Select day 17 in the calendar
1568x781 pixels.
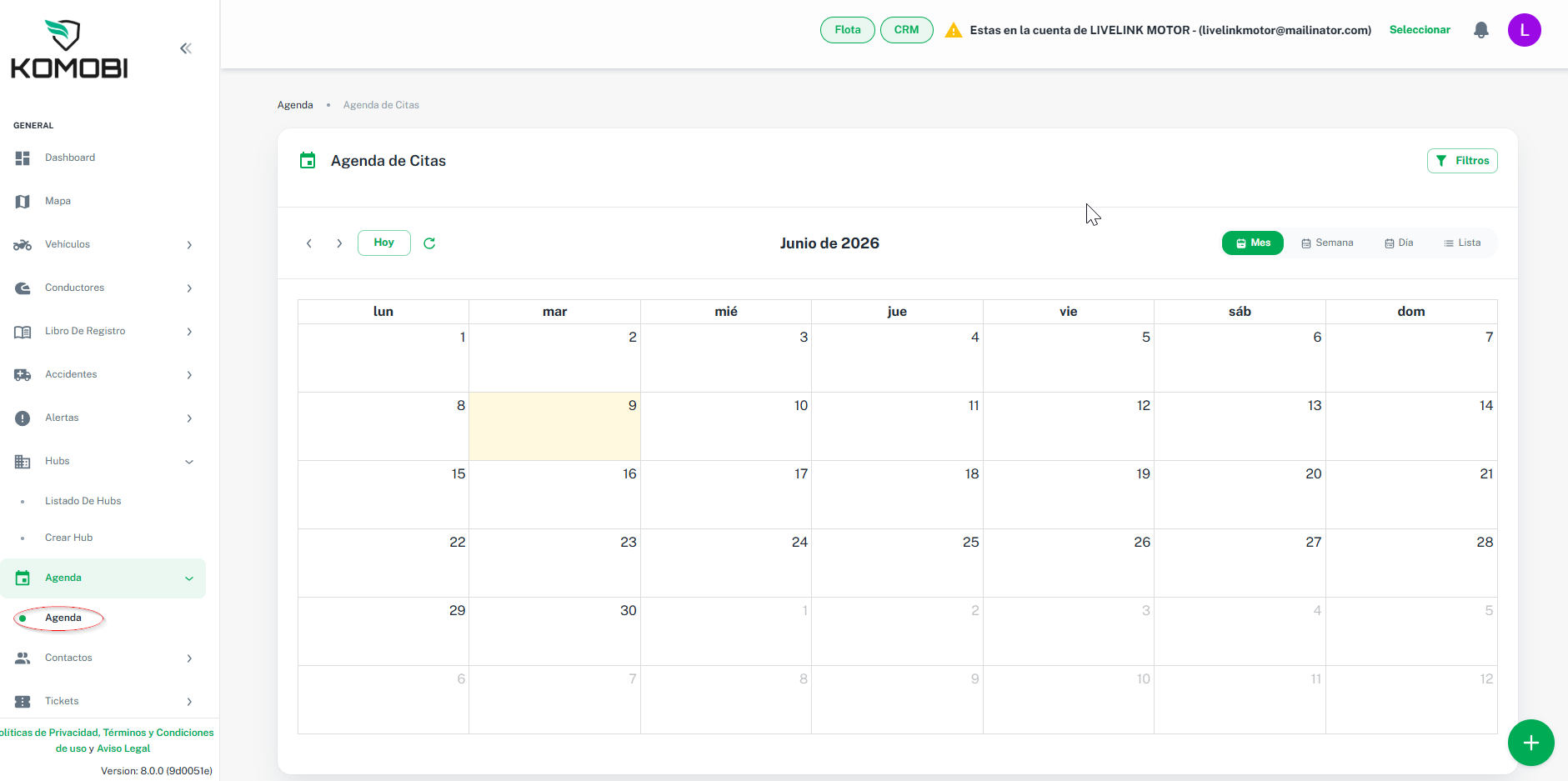tap(726, 494)
